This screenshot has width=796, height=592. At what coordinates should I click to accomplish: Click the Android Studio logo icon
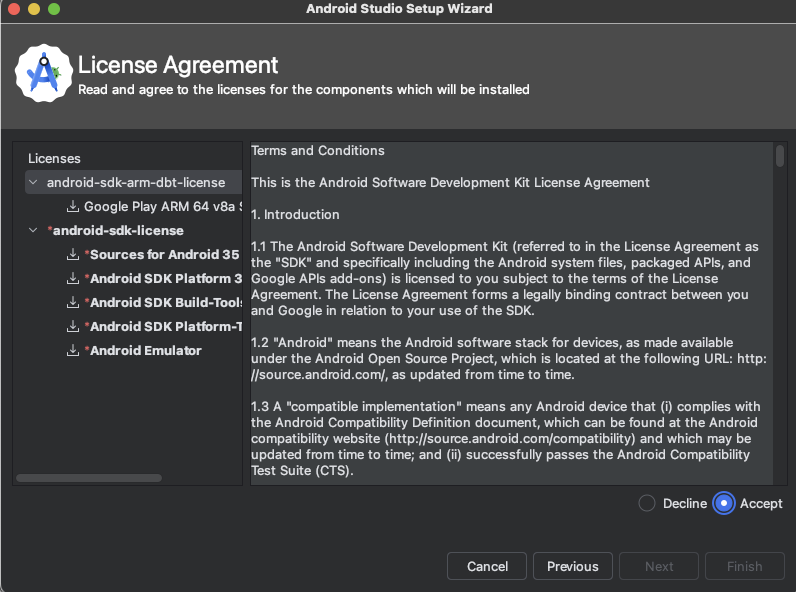coord(44,73)
